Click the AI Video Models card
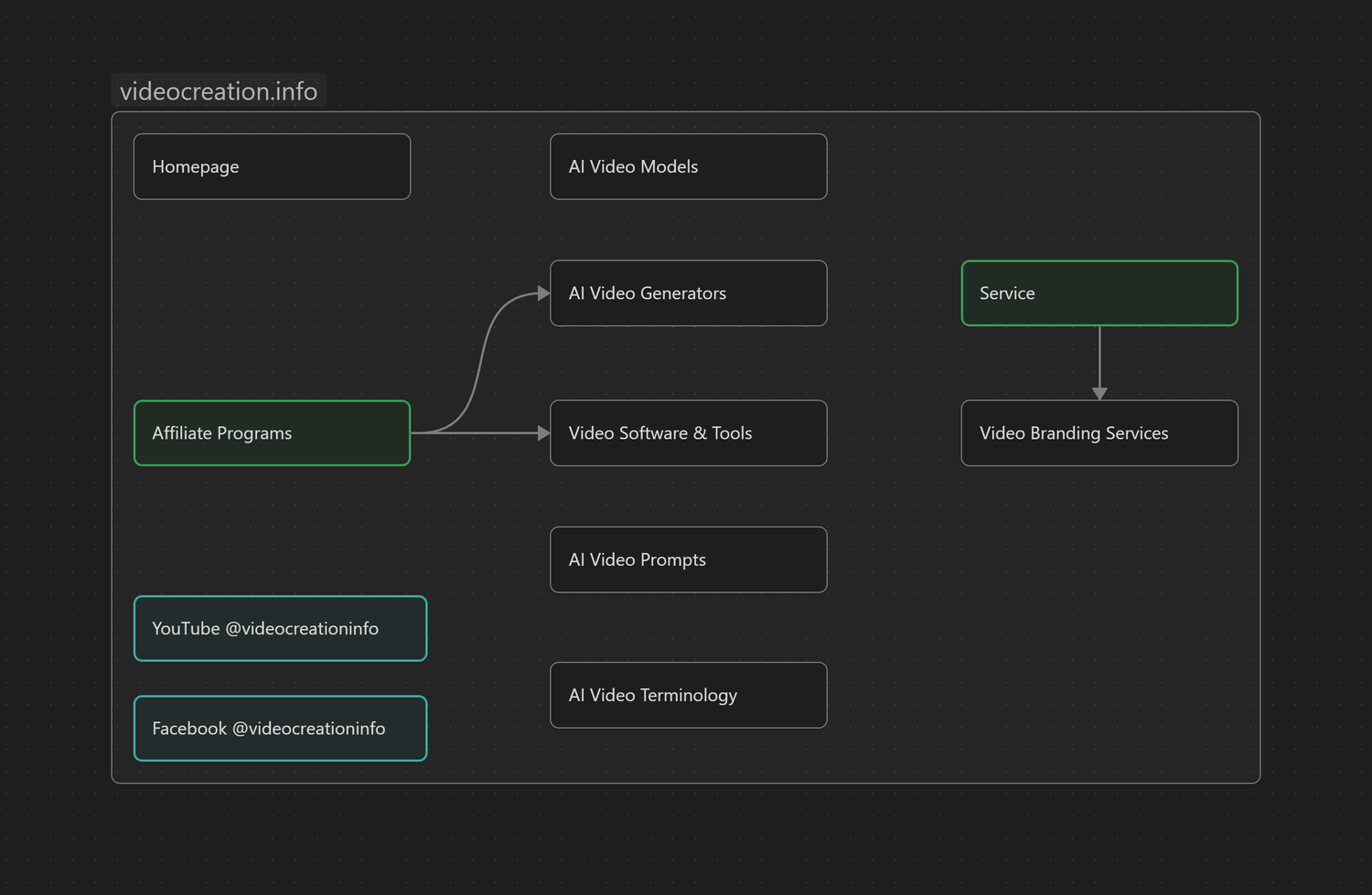Image resolution: width=1372 pixels, height=895 pixels. (689, 166)
